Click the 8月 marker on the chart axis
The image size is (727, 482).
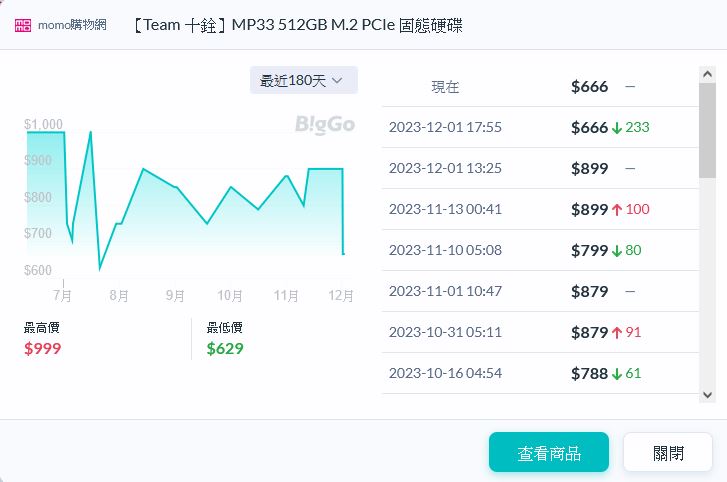pos(119,295)
